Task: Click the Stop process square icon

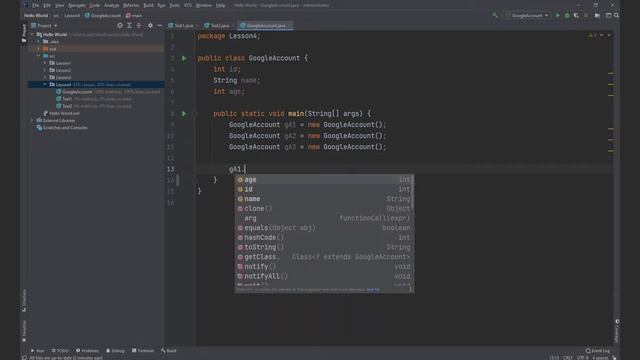Action: tap(586, 16)
